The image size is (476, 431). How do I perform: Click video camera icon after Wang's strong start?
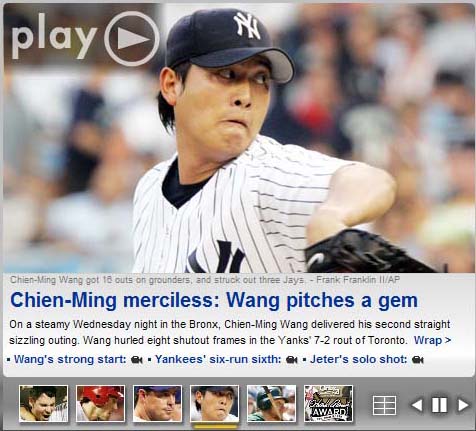[137, 360]
